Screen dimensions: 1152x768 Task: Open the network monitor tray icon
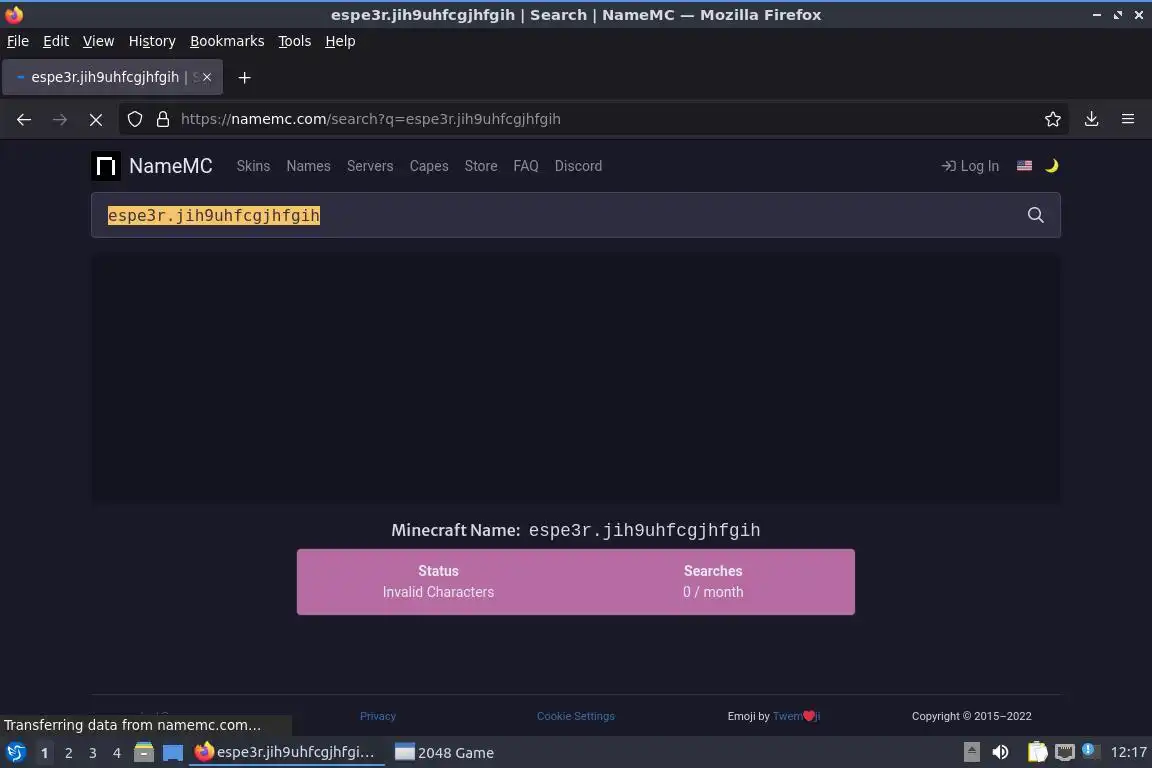coord(1064,752)
